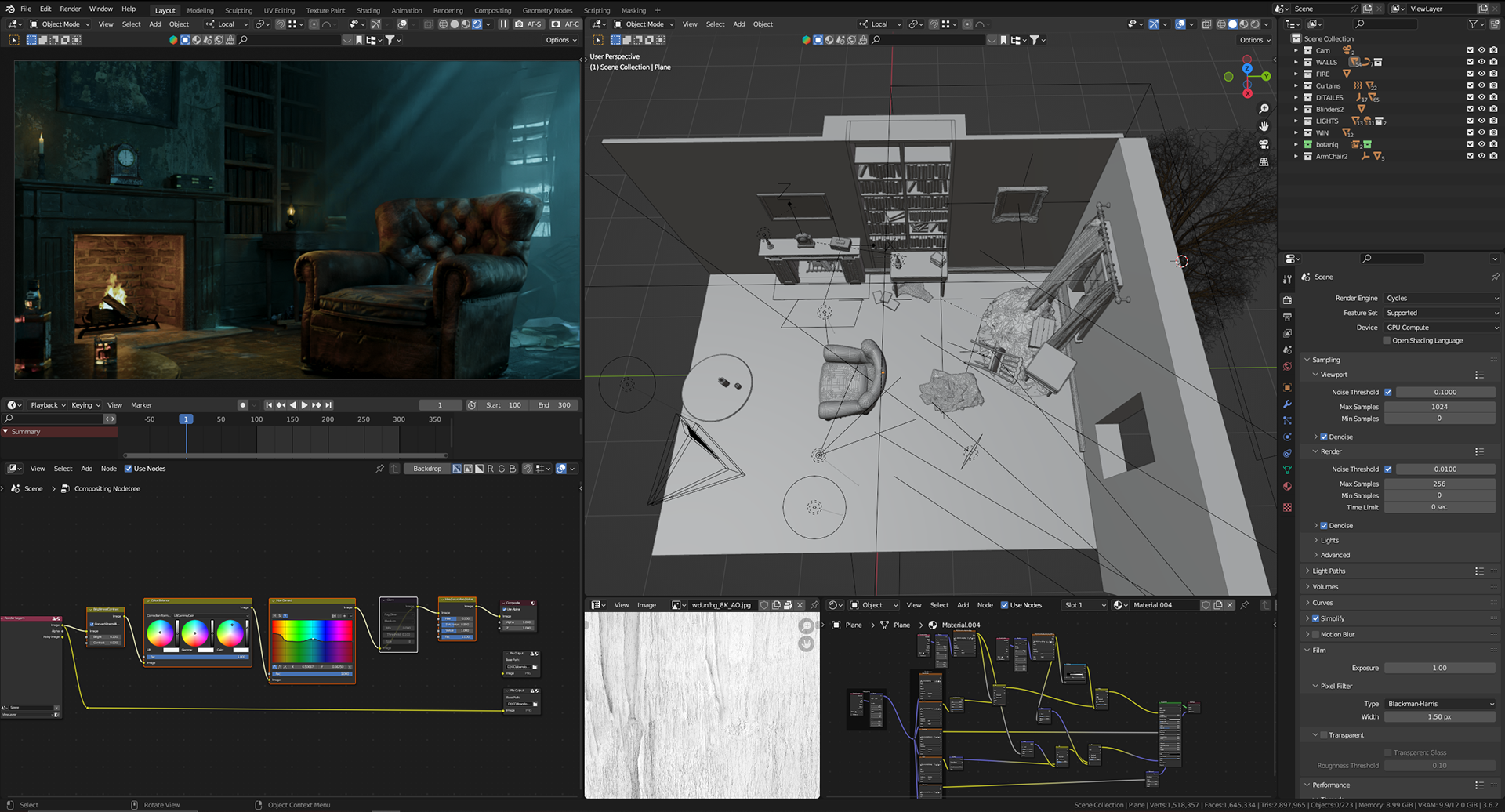The width and height of the screenshot is (1505, 812).
Task: Open the Render menu
Action: (x=70, y=9)
